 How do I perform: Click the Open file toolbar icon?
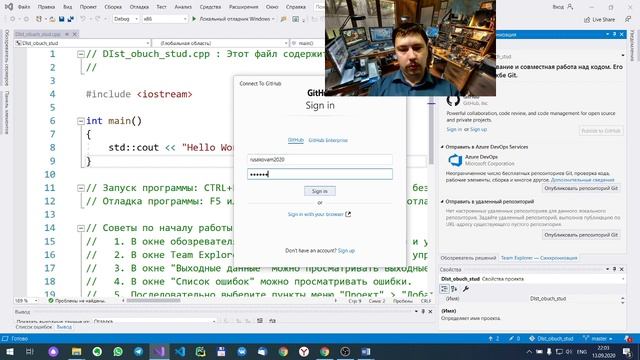tap(52, 19)
